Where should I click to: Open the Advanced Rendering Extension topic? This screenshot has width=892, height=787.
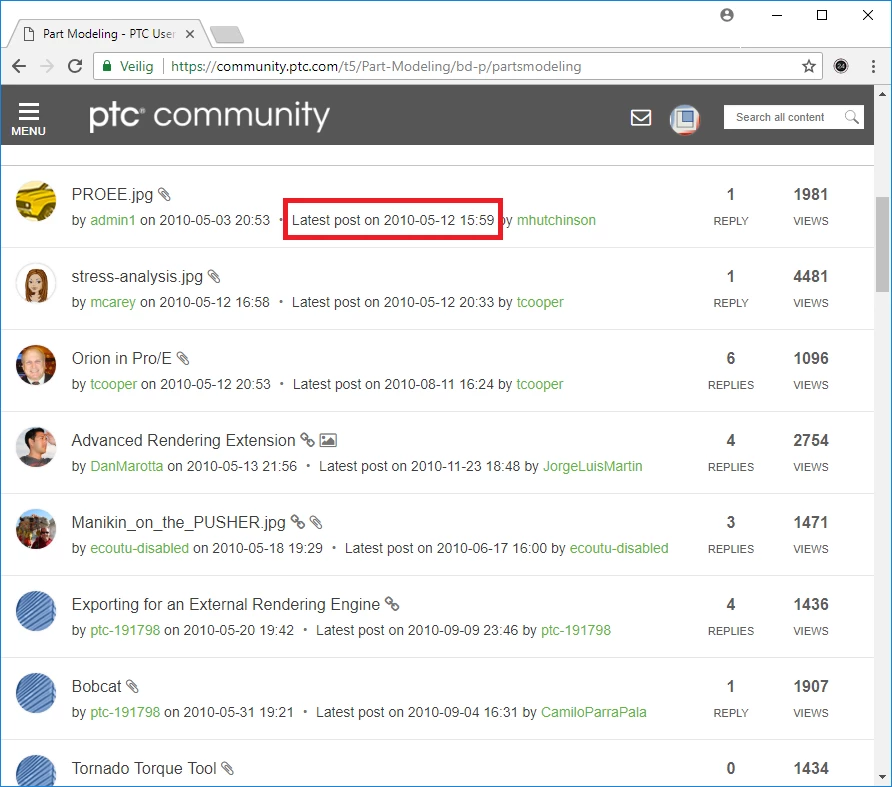coord(183,440)
